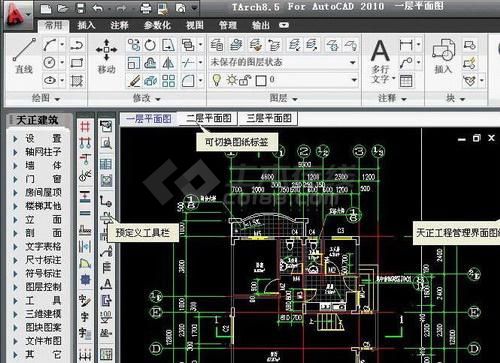Select the Rectangle tool

click(x=77, y=63)
